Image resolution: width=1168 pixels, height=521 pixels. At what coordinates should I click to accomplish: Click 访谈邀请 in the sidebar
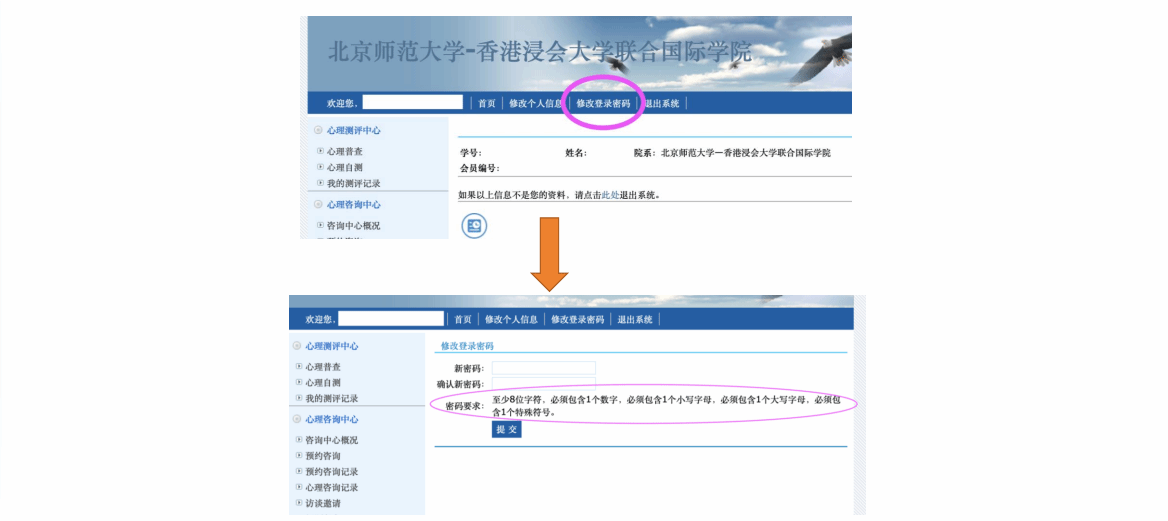(x=323, y=503)
